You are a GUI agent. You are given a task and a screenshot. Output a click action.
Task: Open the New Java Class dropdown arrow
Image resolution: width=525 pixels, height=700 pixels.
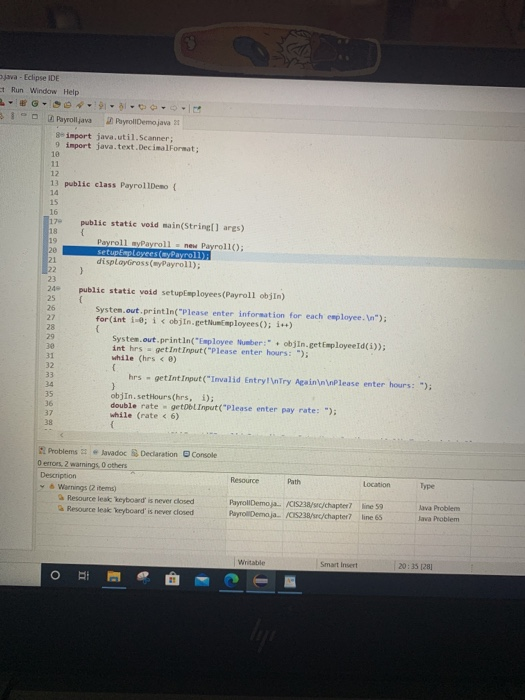(44, 104)
